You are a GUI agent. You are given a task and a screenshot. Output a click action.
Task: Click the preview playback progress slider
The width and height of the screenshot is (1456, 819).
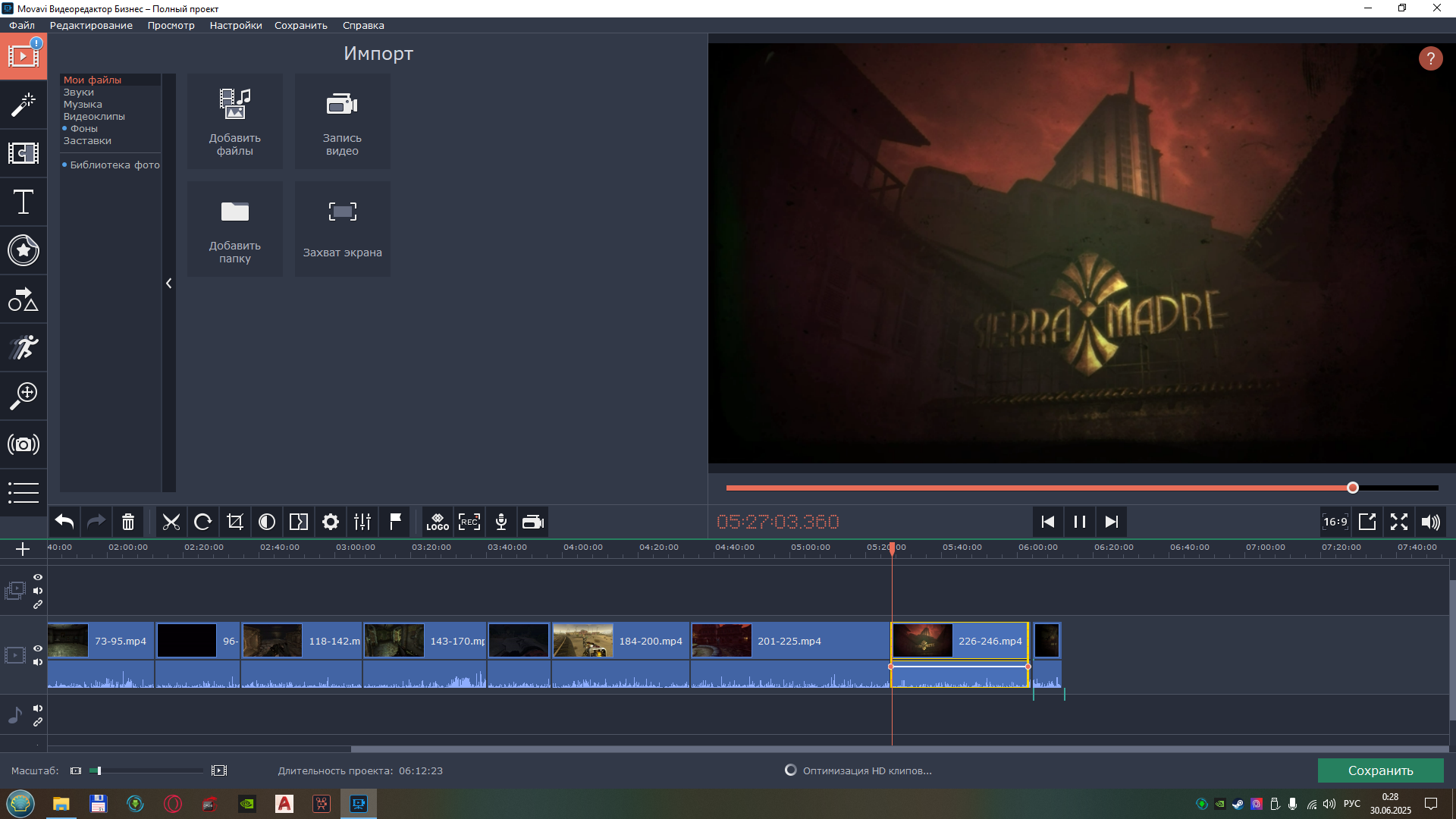1082,488
